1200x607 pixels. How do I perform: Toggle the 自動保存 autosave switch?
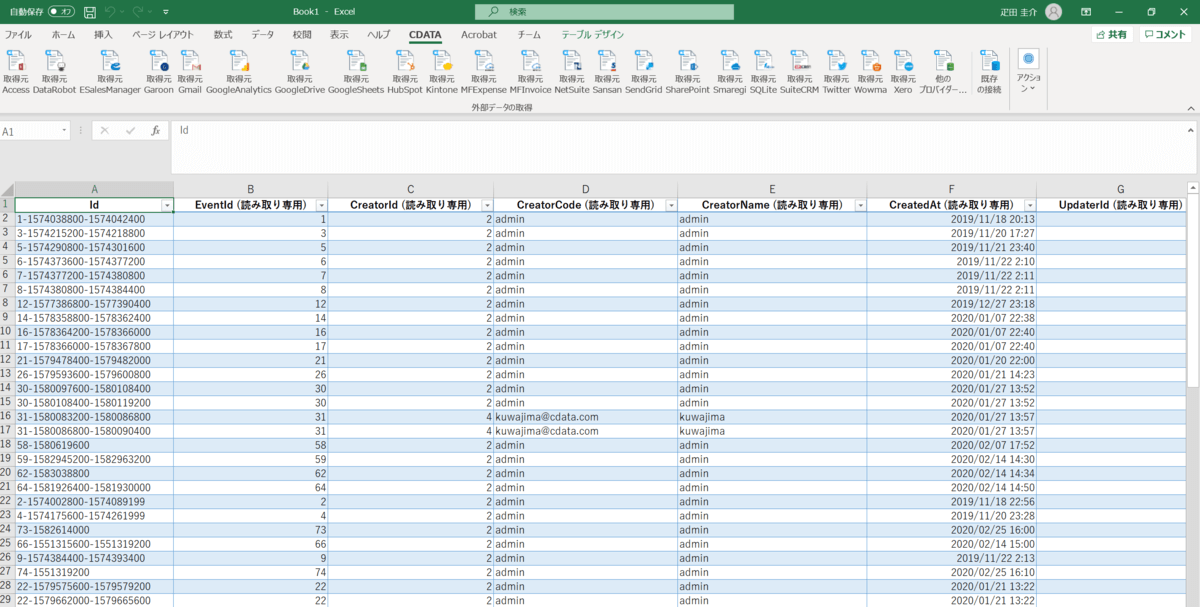coord(61,12)
